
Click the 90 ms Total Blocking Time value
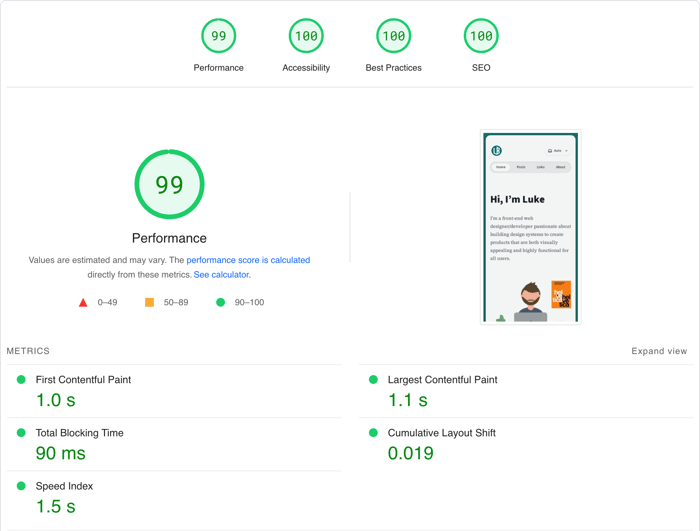pos(60,453)
